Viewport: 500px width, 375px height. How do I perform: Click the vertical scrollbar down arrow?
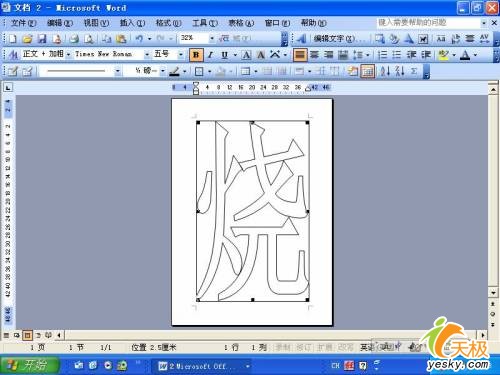[493, 293]
